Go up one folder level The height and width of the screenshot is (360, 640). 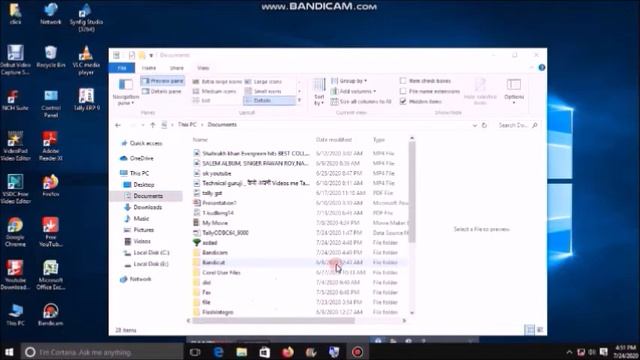pyautogui.click(x=153, y=125)
